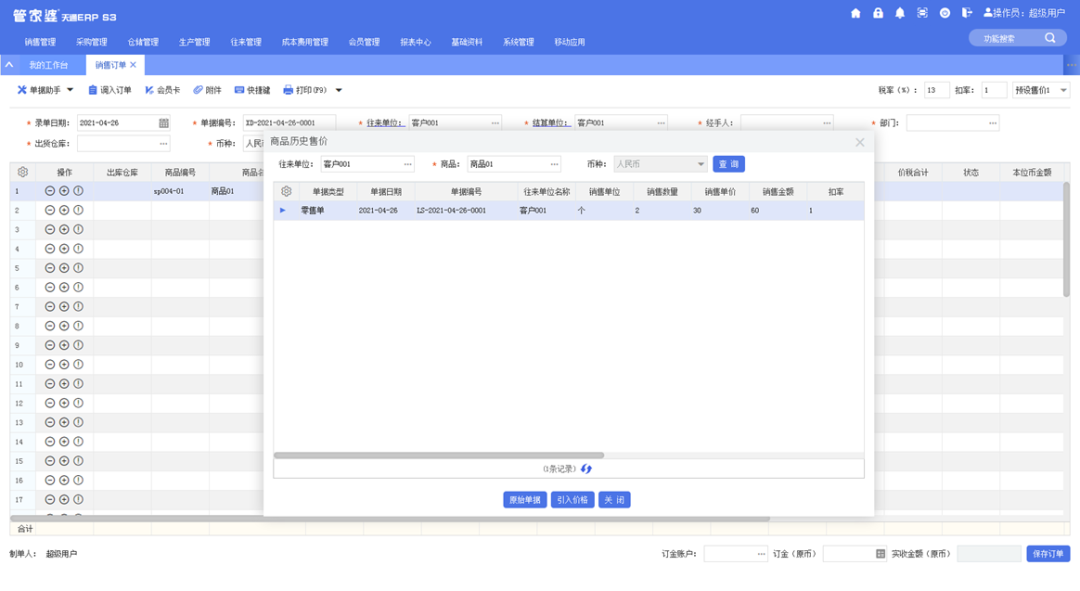Click the lock screen icon in header
1080x591 pixels.
point(877,13)
